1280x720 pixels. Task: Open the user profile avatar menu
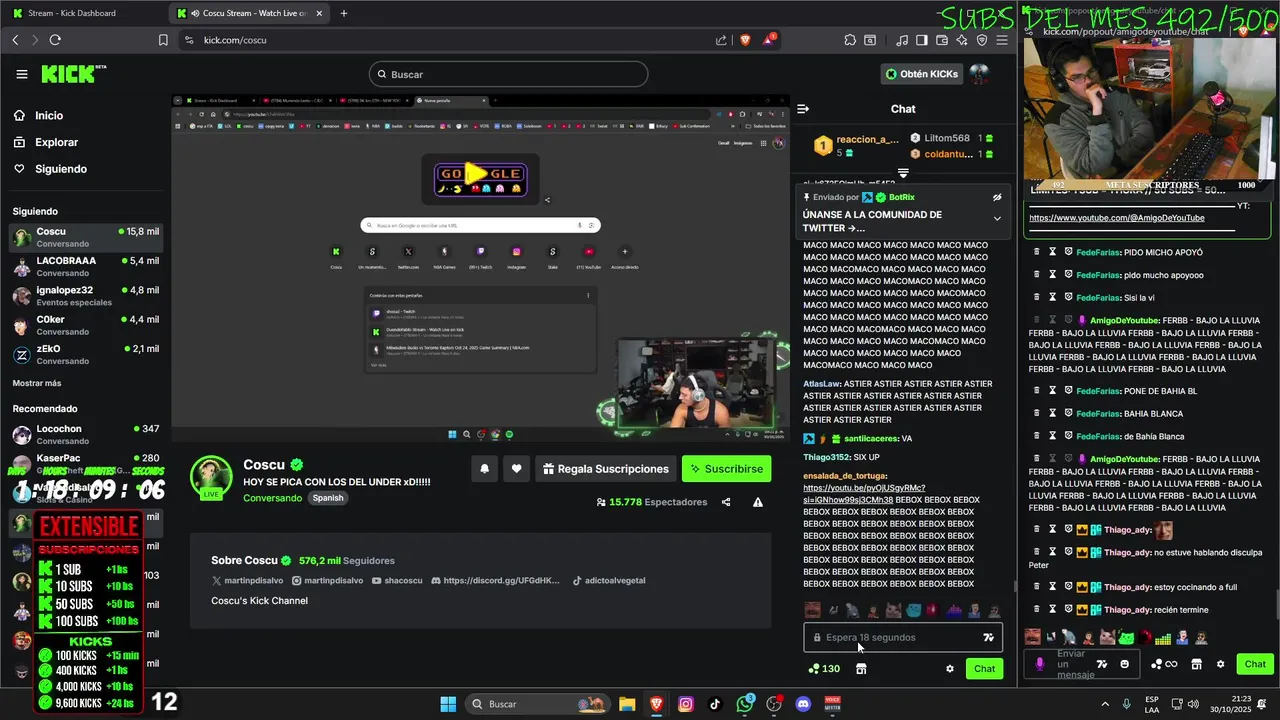point(980,74)
